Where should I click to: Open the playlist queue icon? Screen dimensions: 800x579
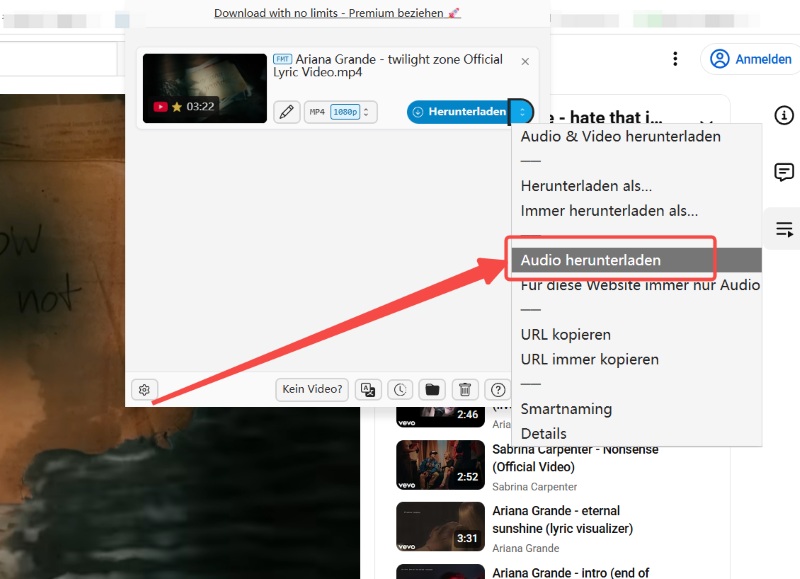784,229
